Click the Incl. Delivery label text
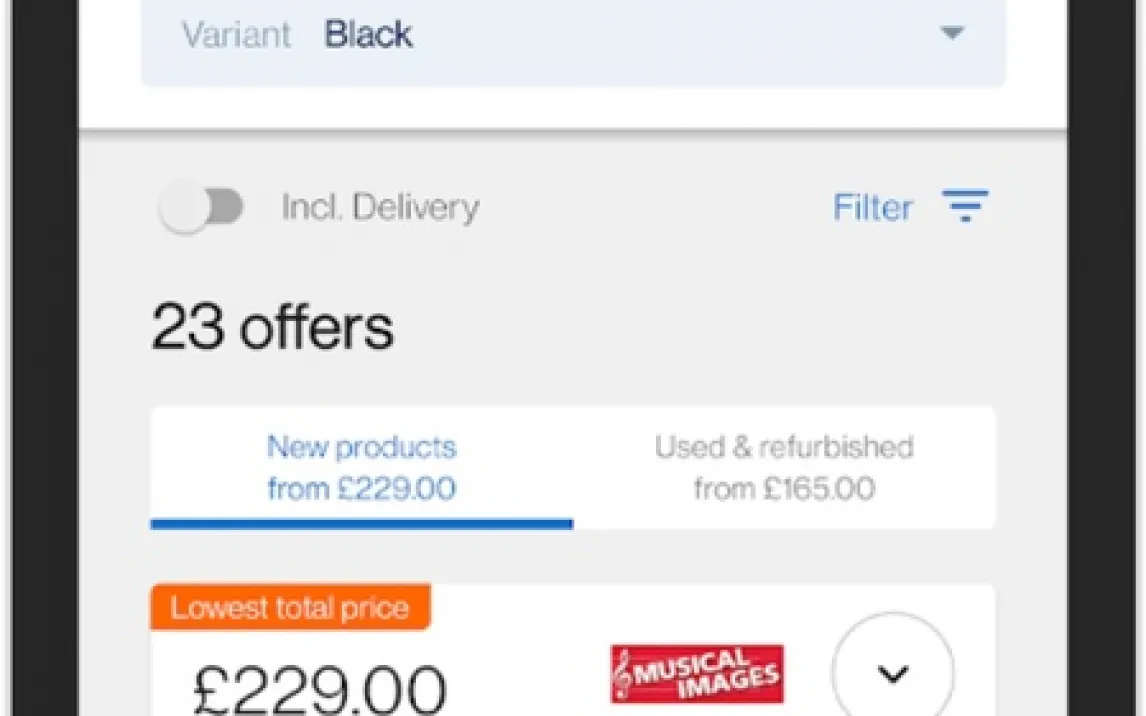The image size is (1146, 716). tap(380, 208)
